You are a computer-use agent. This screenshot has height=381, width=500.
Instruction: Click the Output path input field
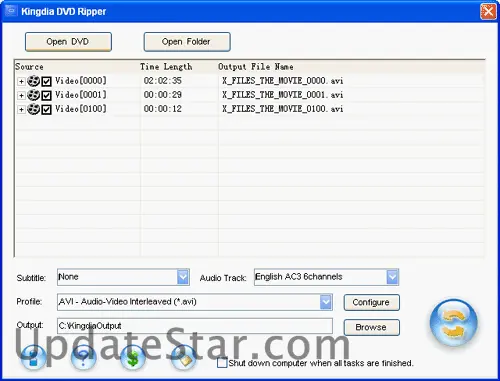(x=195, y=326)
